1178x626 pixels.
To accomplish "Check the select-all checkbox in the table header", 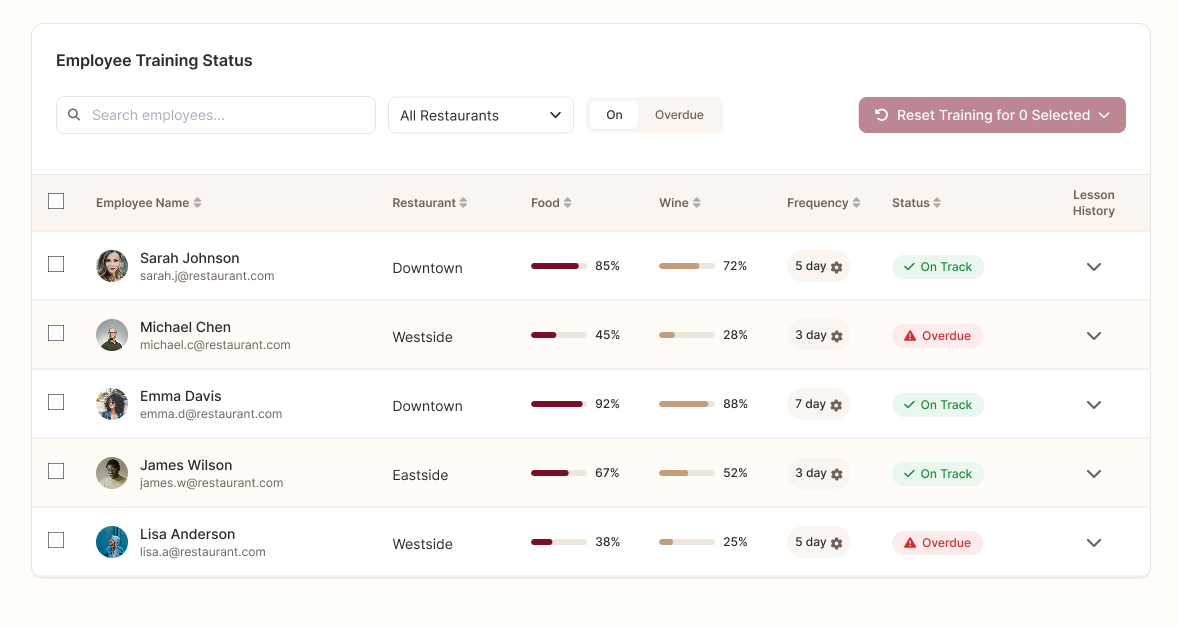I will 56,201.
